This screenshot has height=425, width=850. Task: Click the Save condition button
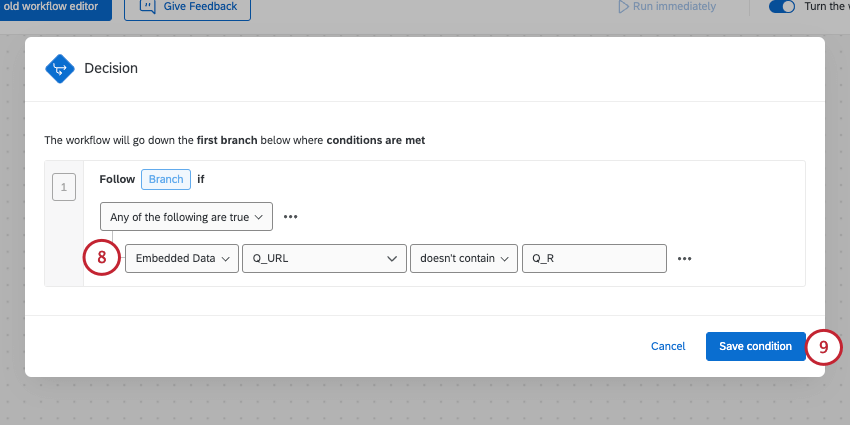point(755,346)
